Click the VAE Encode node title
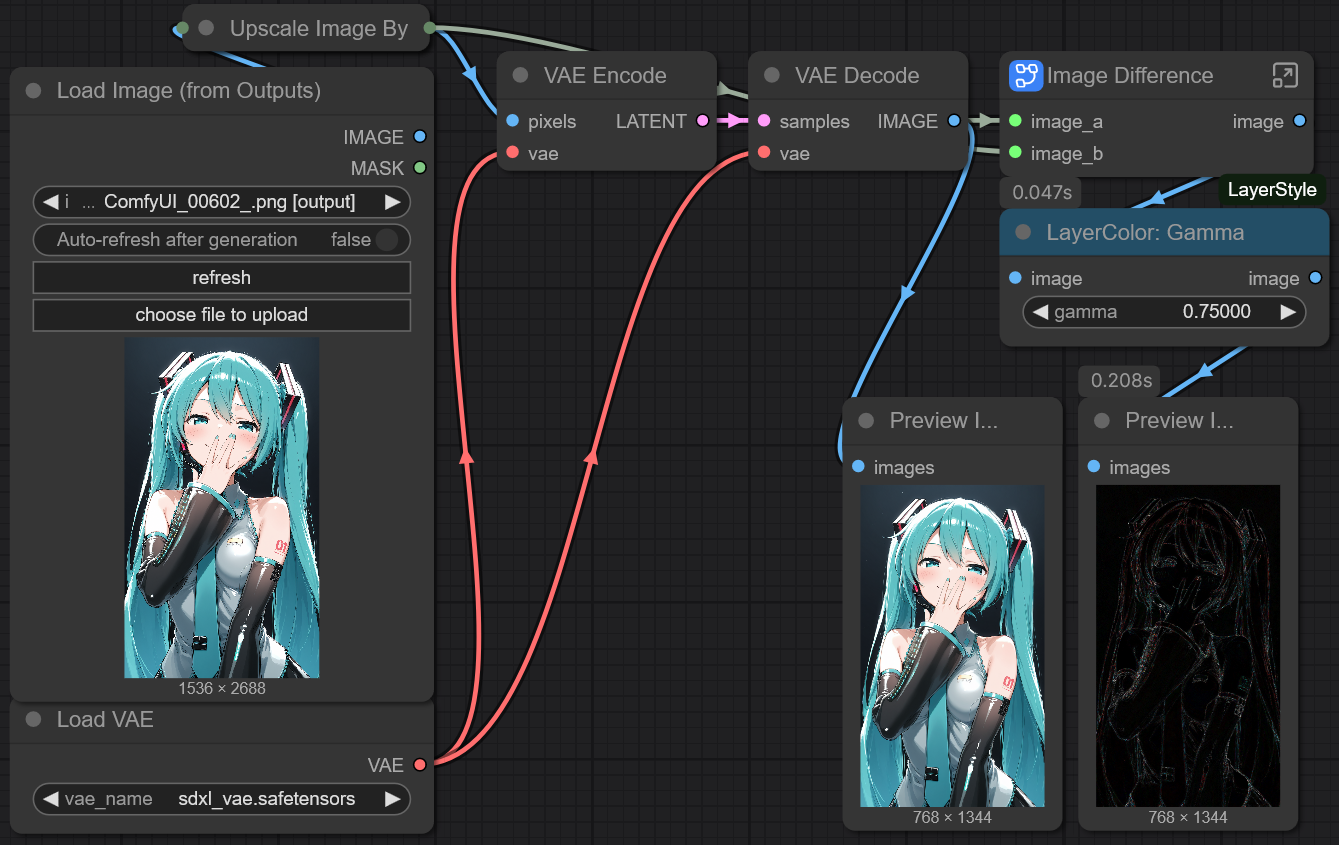Image resolution: width=1339 pixels, height=845 pixels. coord(605,75)
